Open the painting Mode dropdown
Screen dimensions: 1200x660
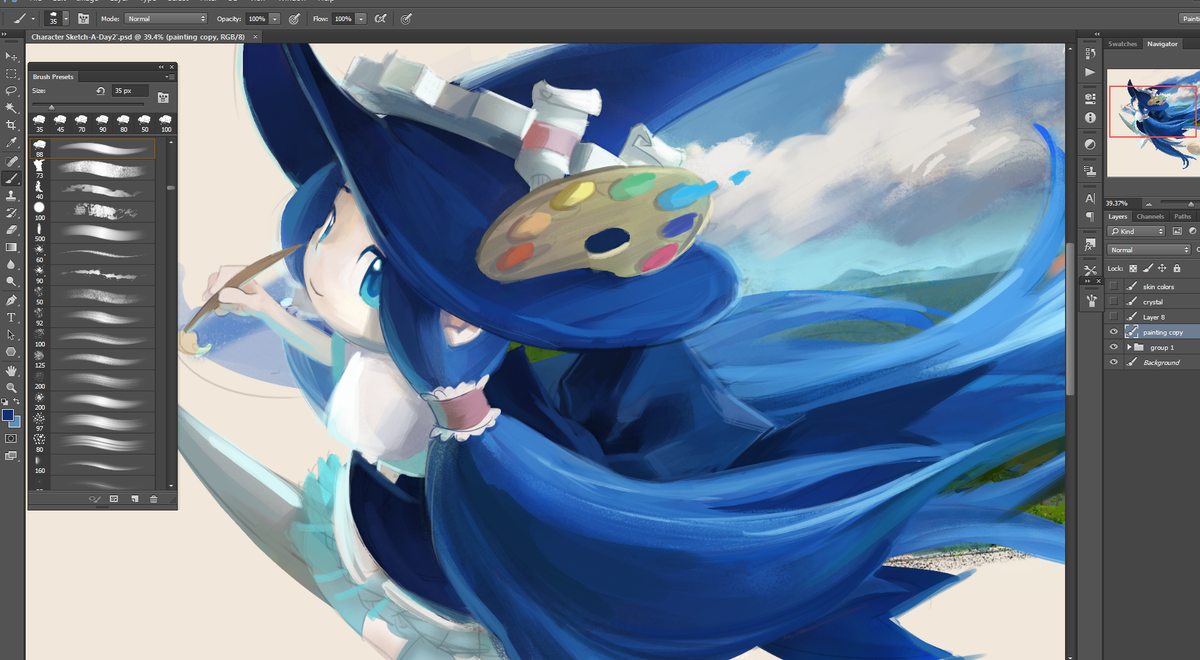click(166, 18)
